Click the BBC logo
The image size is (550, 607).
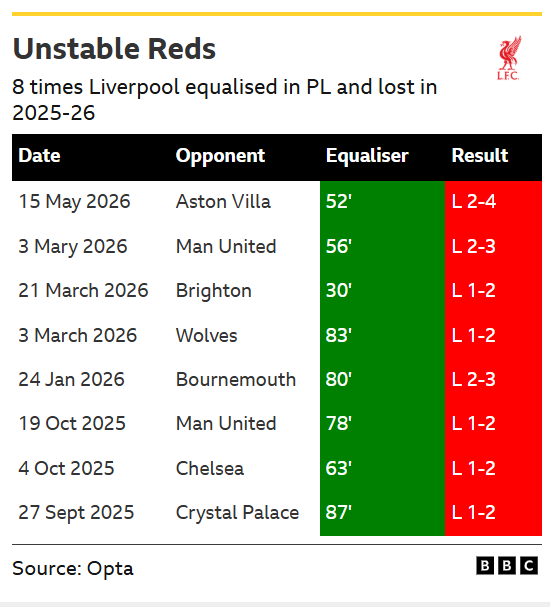[507, 566]
